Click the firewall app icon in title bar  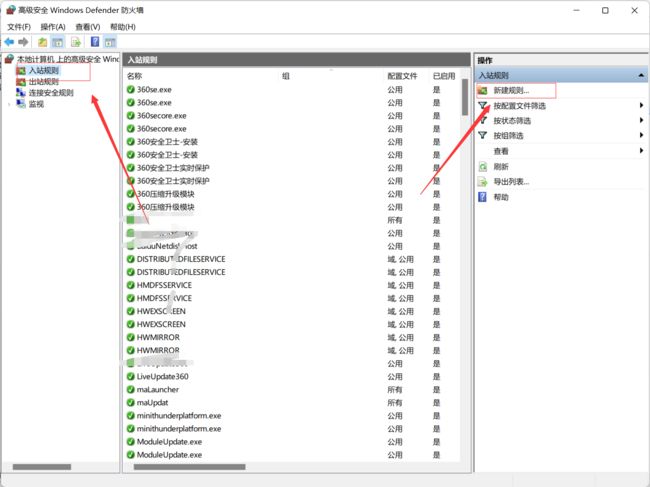(11, 10)
